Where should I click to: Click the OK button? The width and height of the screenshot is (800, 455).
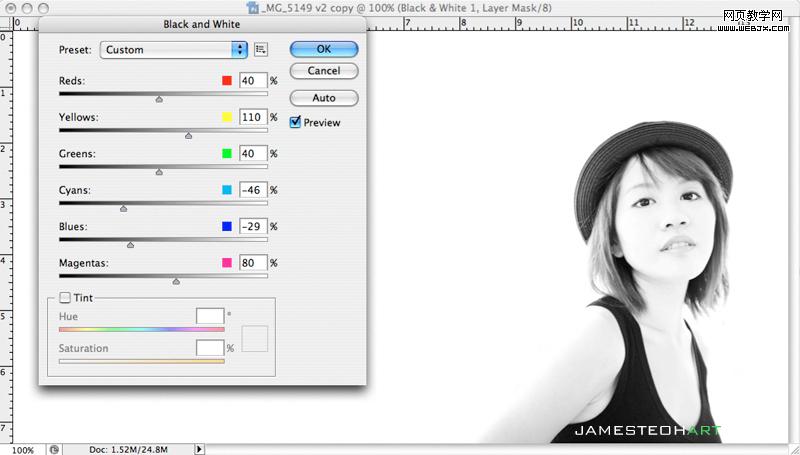pyautogui.click(x=323, y=48)
